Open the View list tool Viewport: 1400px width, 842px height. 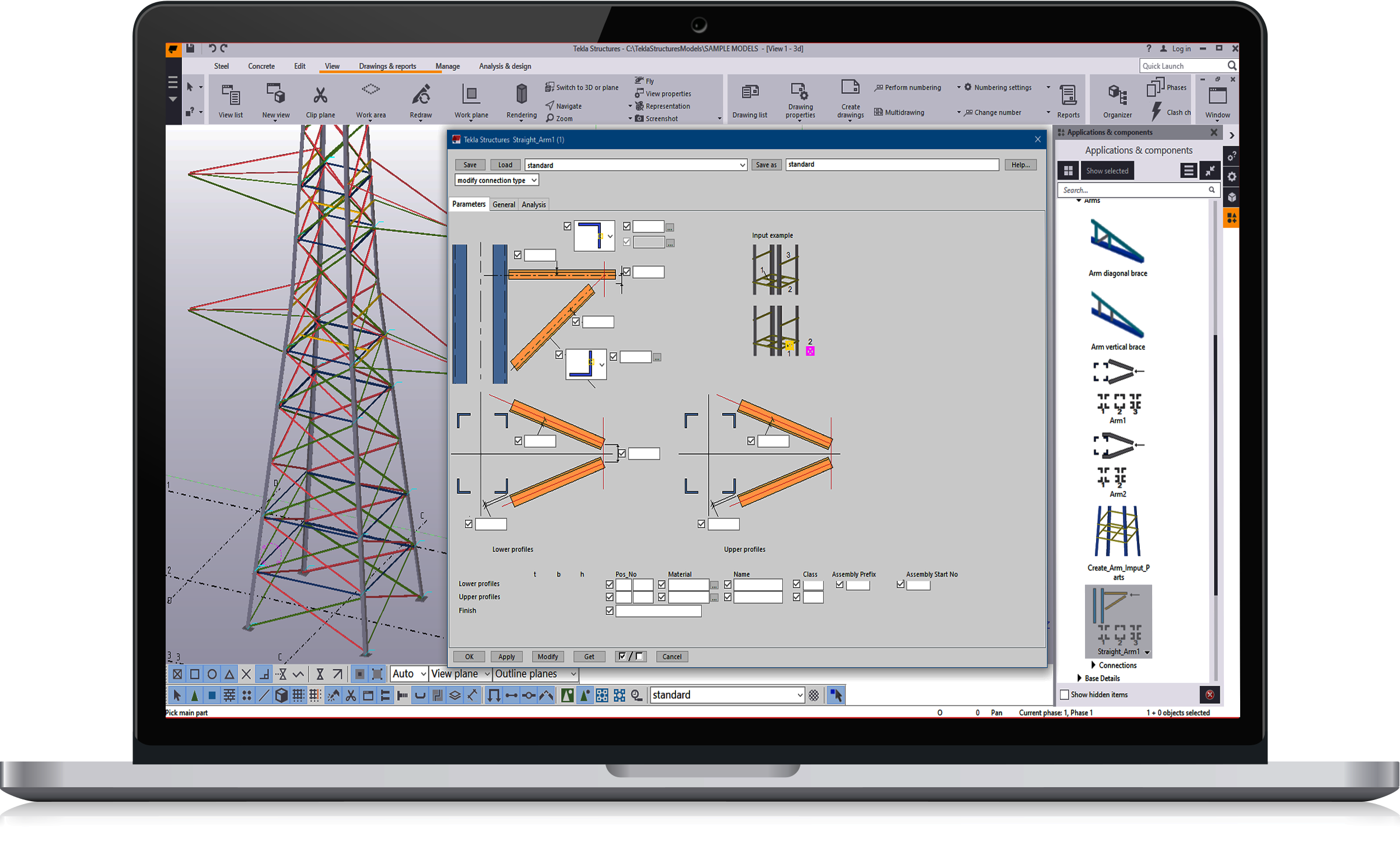(230, 100)
